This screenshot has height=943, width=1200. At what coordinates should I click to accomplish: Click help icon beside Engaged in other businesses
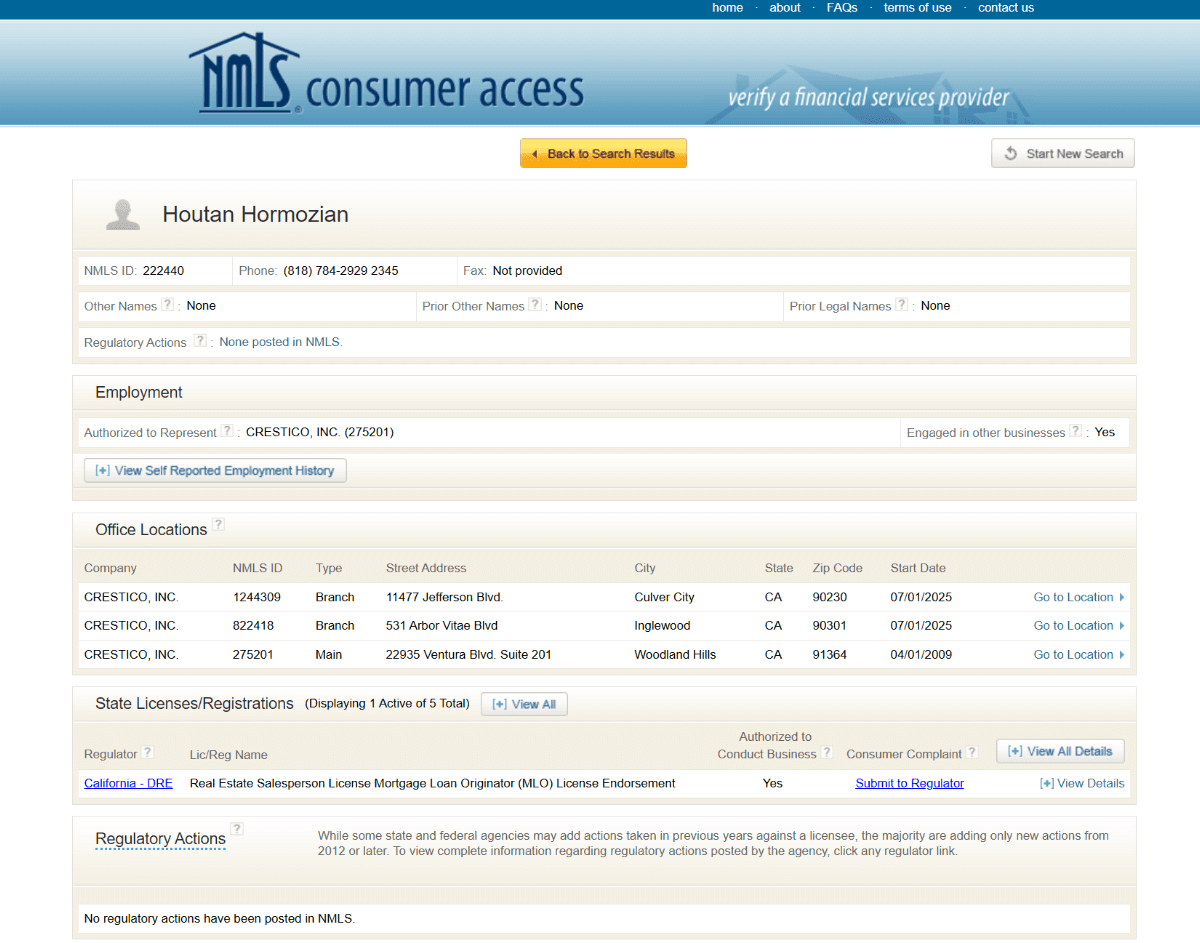(x=1075, y=432)
